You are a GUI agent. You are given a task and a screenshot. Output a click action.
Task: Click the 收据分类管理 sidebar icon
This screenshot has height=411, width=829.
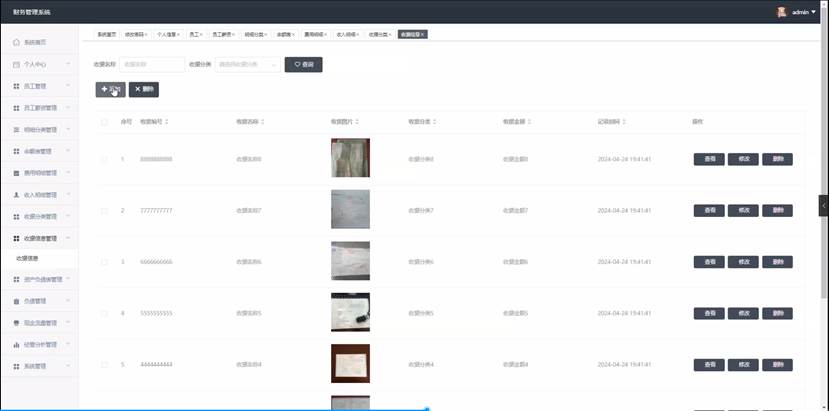coord(16,216)
